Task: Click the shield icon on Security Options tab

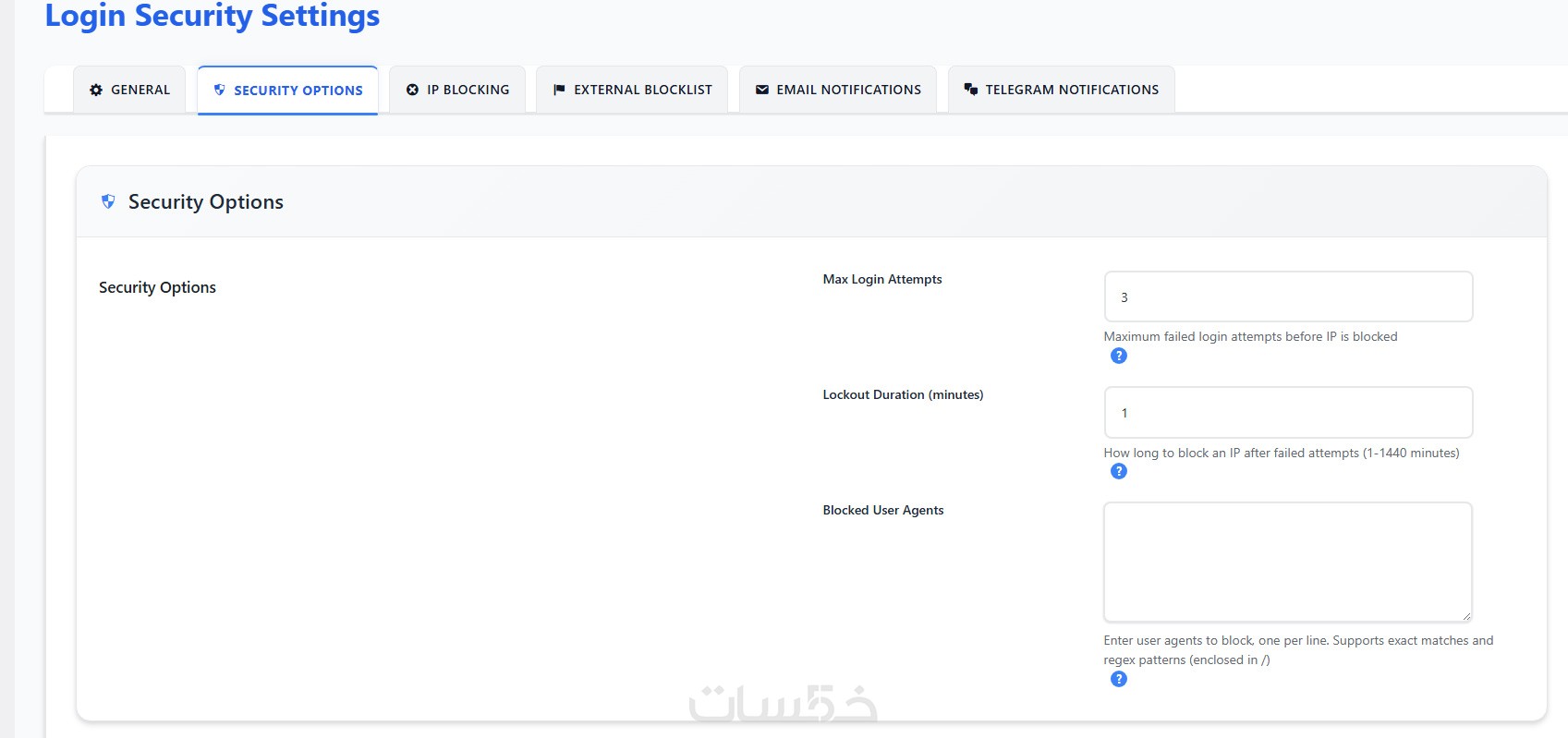Action: point(219,90)
